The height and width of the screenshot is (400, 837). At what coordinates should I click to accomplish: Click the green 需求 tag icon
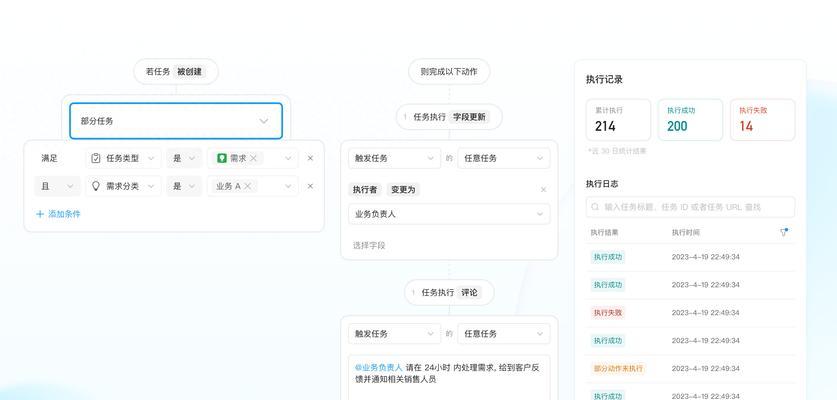[x=222, y=158]
